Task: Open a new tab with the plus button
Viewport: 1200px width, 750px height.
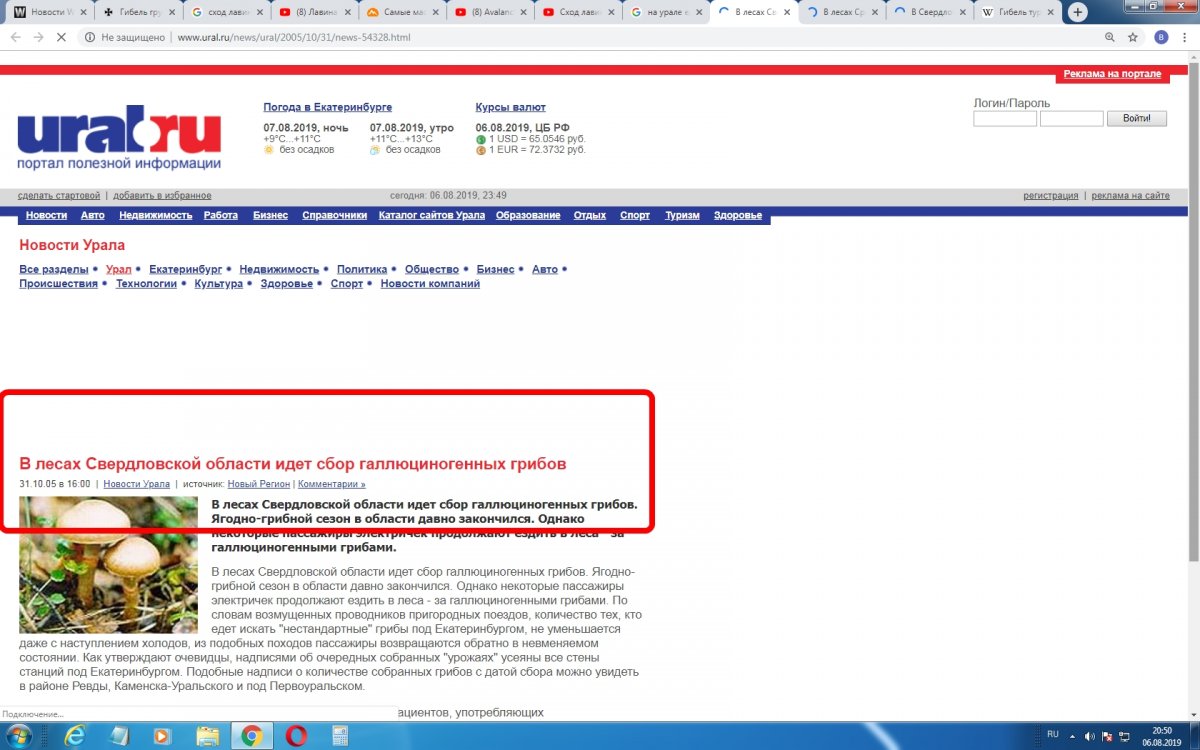Action: [1077, 12]
